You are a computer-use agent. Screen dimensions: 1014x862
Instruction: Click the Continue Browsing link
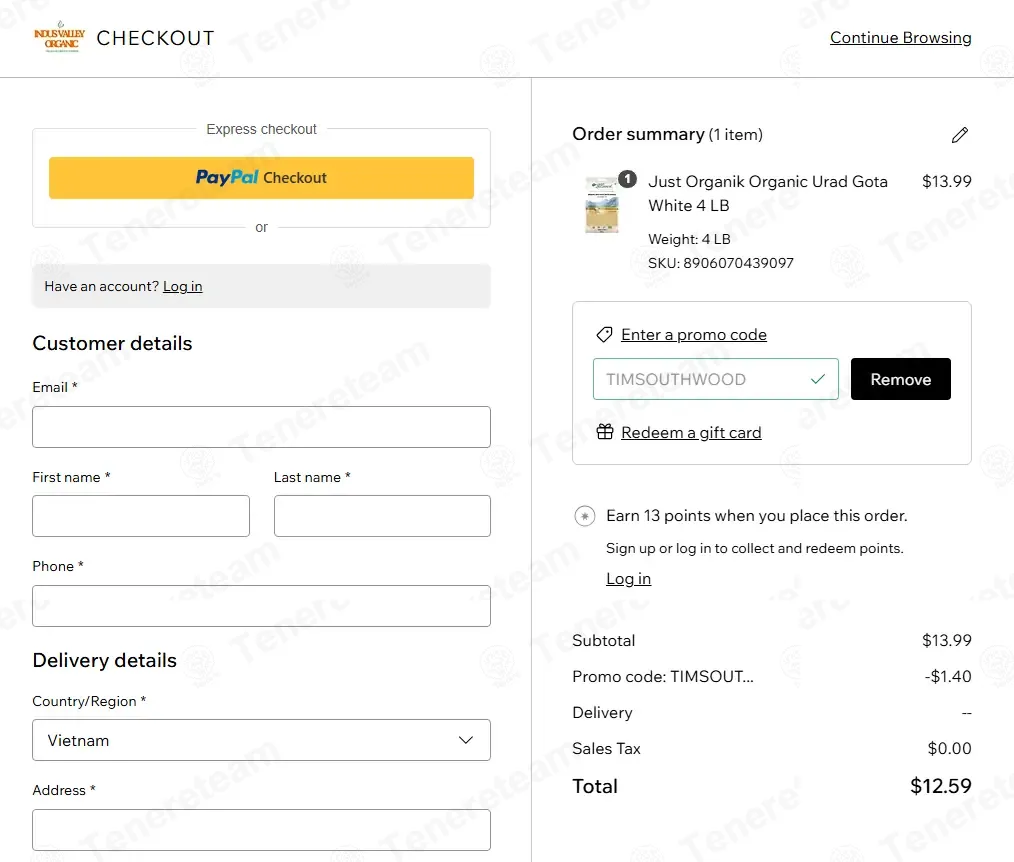tap(900, 38)
